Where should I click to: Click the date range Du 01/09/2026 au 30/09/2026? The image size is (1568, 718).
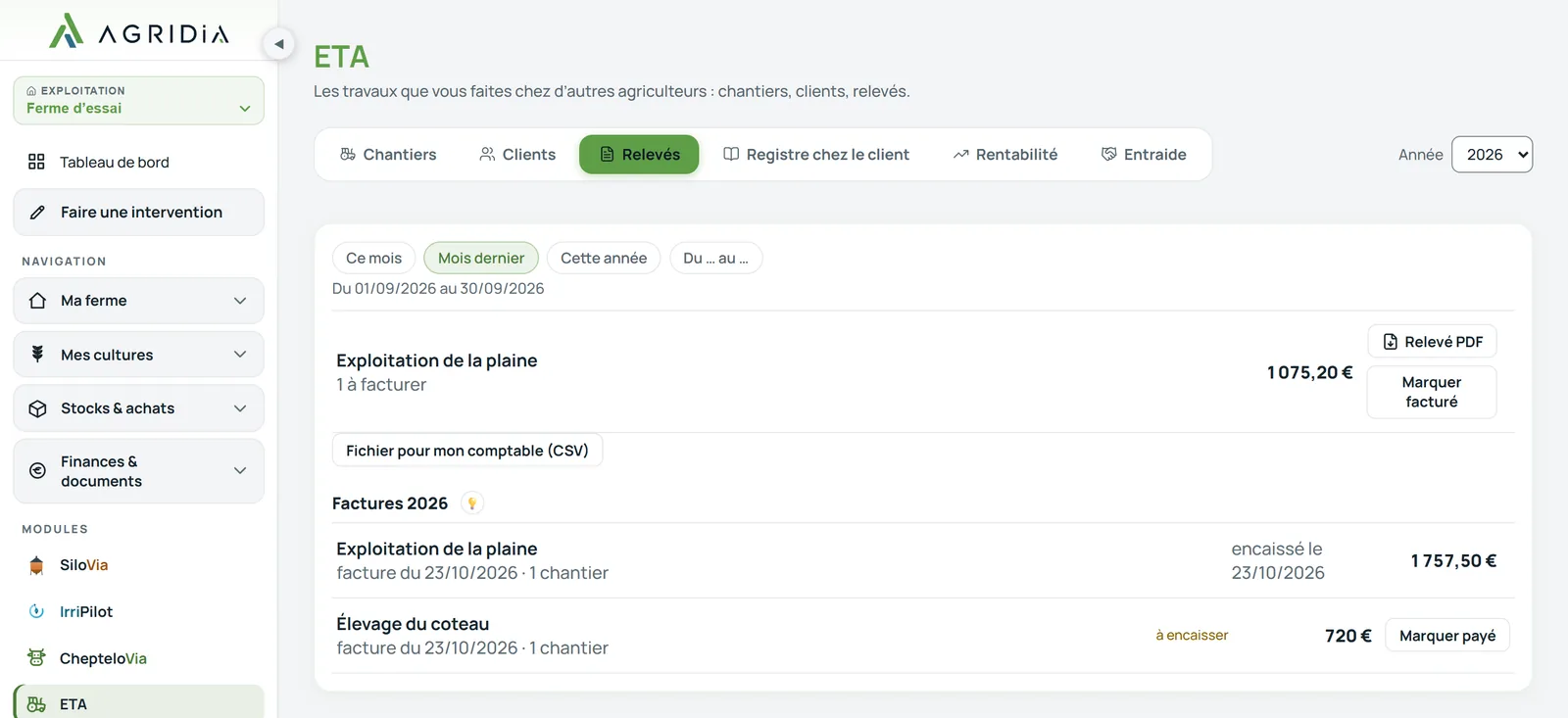pyautogui.click(x=438, y=289)
